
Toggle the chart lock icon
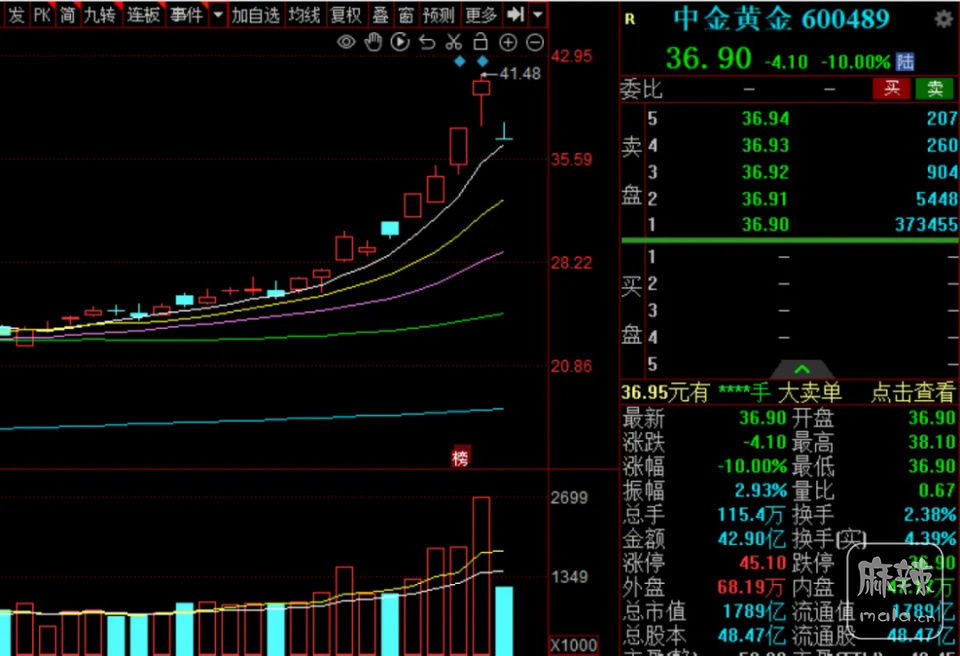480,42
